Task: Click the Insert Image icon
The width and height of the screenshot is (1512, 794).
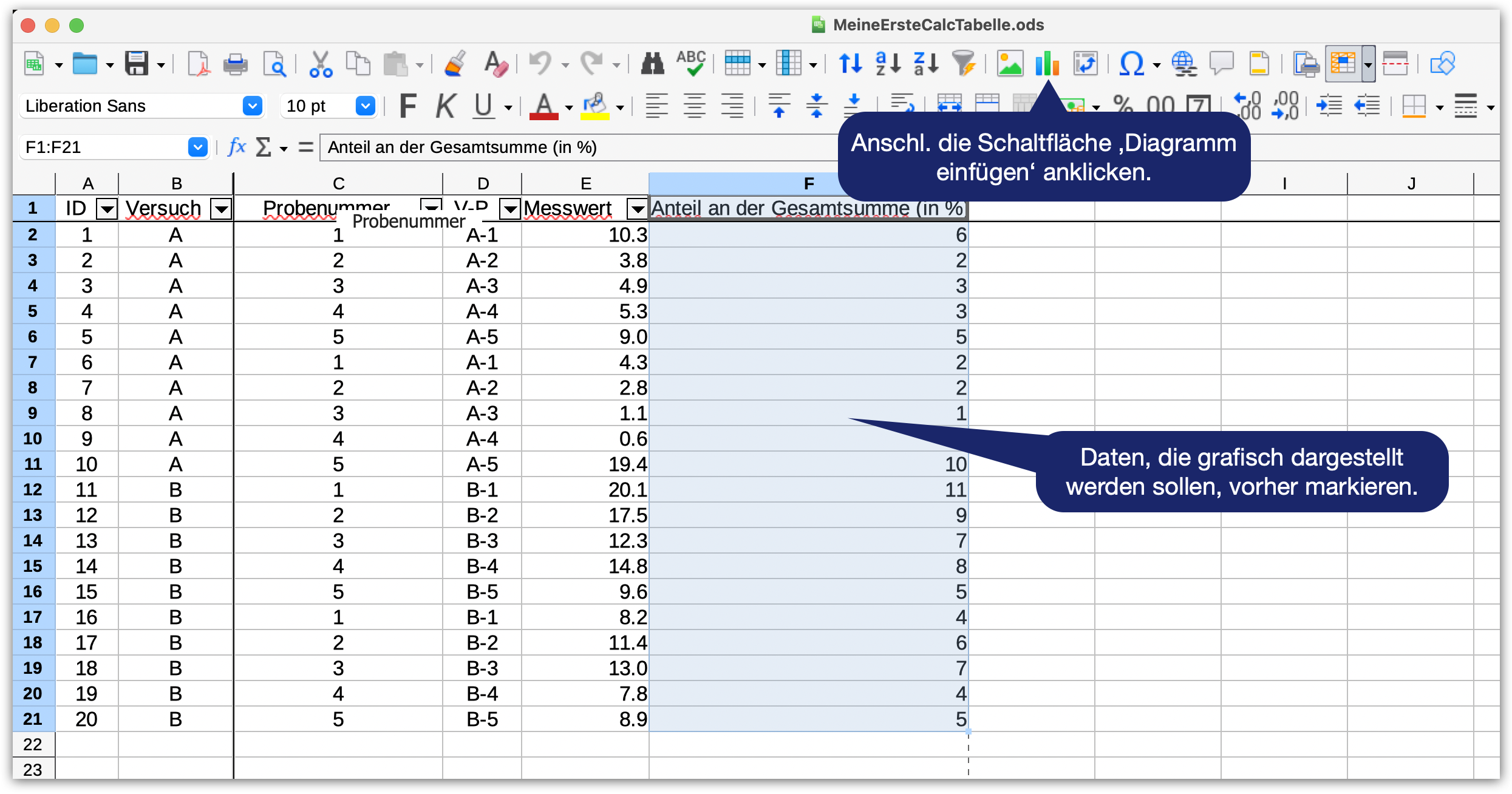Action: (x=1010, y=63)
